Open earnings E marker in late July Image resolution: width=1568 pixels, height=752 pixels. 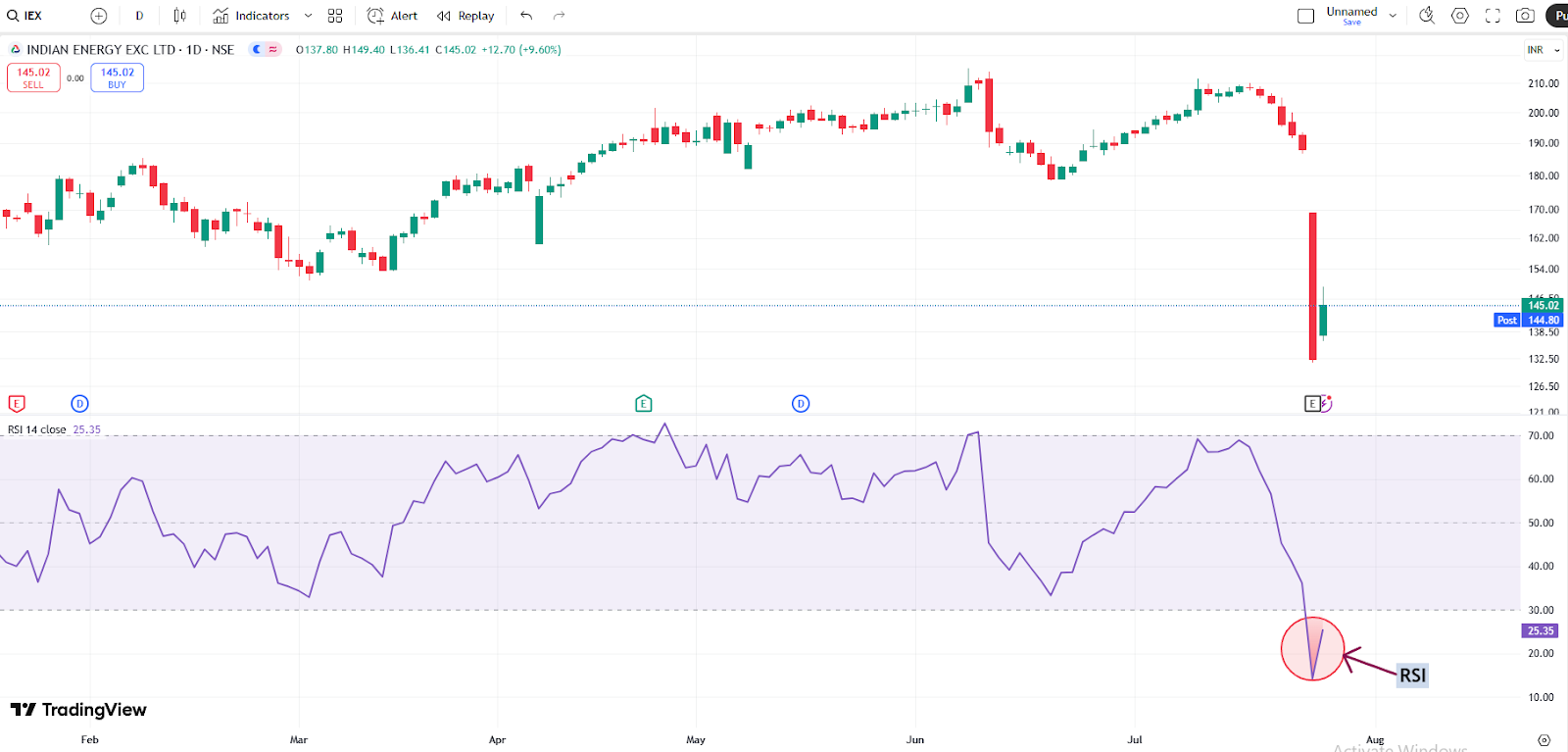[1312, 403]
